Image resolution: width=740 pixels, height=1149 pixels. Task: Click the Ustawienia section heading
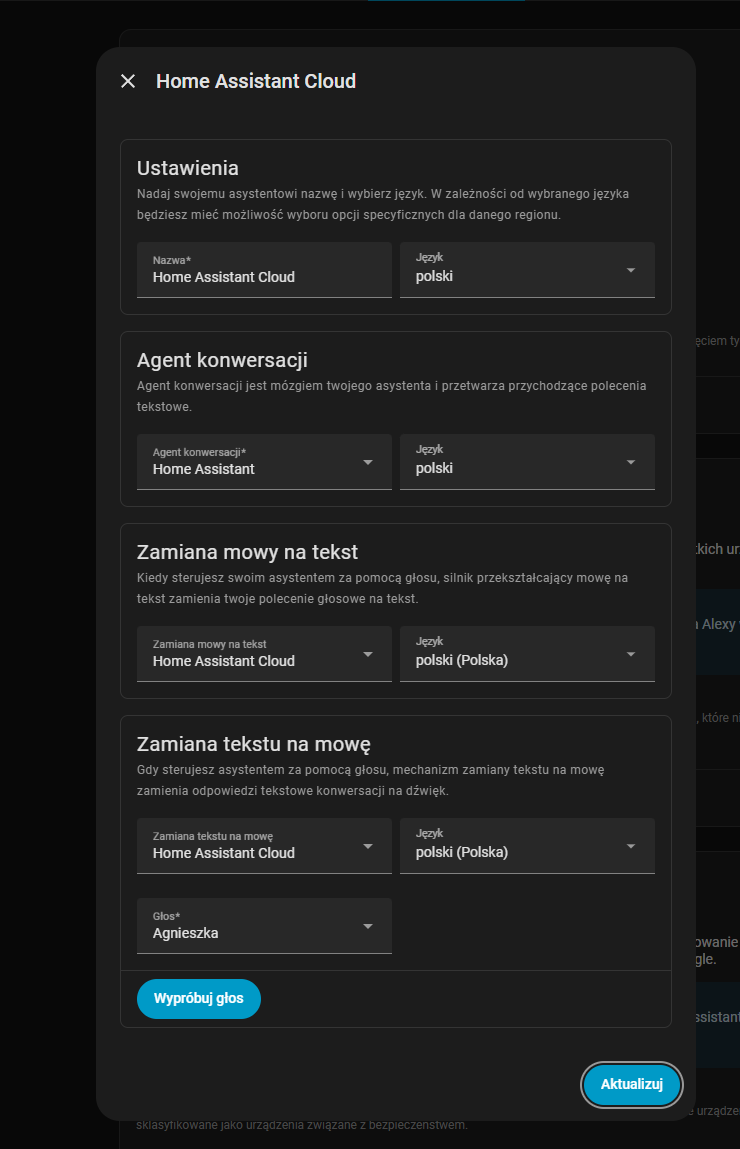point(188,167)
